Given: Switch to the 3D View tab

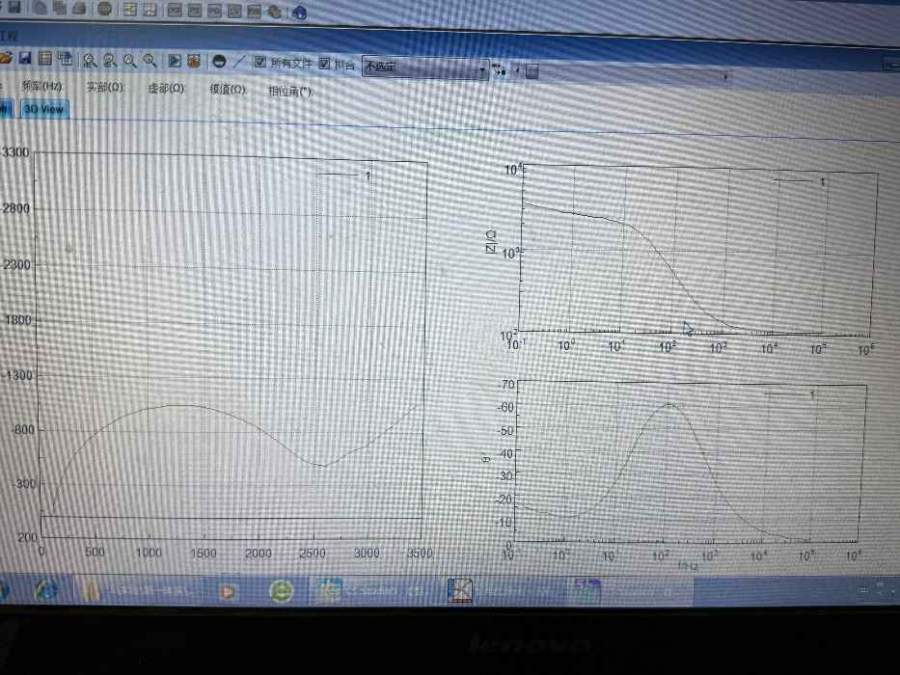Looking at the screenshot, I should pos(46,109).
